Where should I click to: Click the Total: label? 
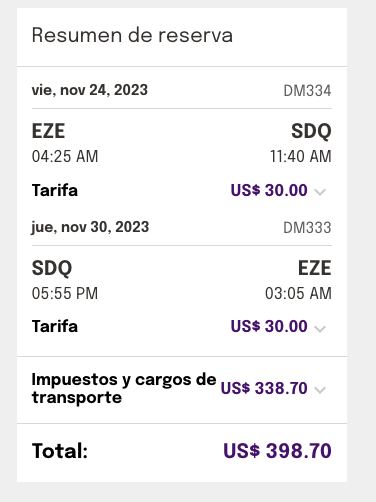click(x=60, y=451)
